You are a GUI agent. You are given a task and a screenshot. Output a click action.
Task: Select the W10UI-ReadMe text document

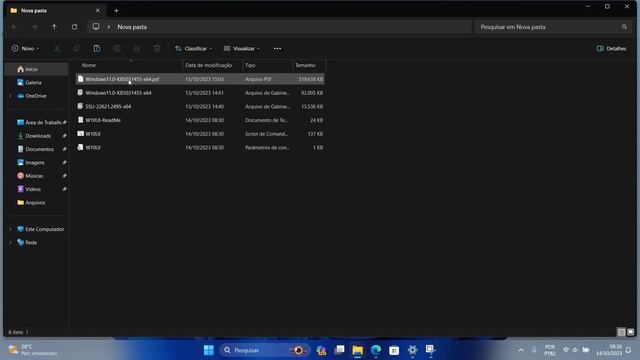click(200, 120)
